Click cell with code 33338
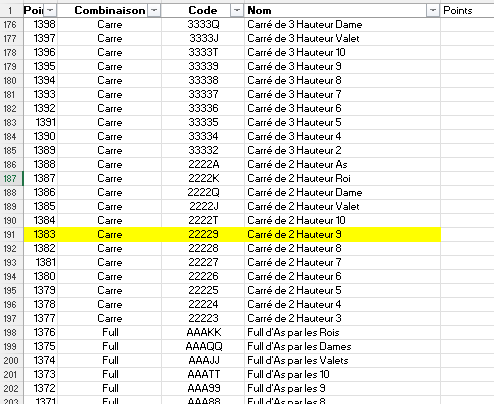Viewport: 494px width, 404px height. (x=203, y=81)
